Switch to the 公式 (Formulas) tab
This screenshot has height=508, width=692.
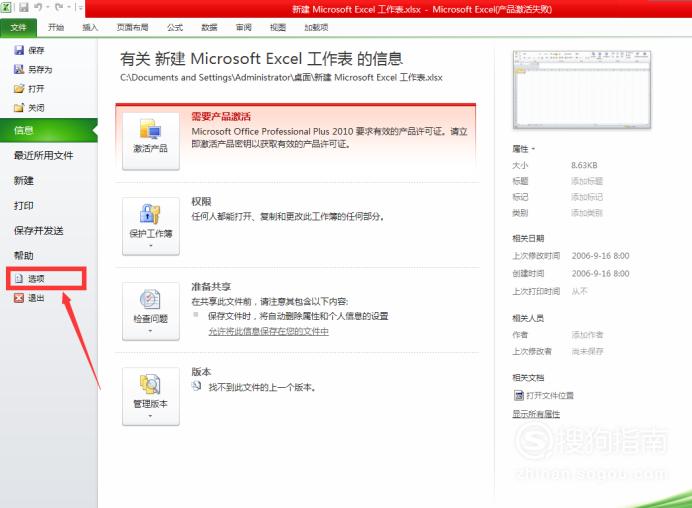(175, 27)
